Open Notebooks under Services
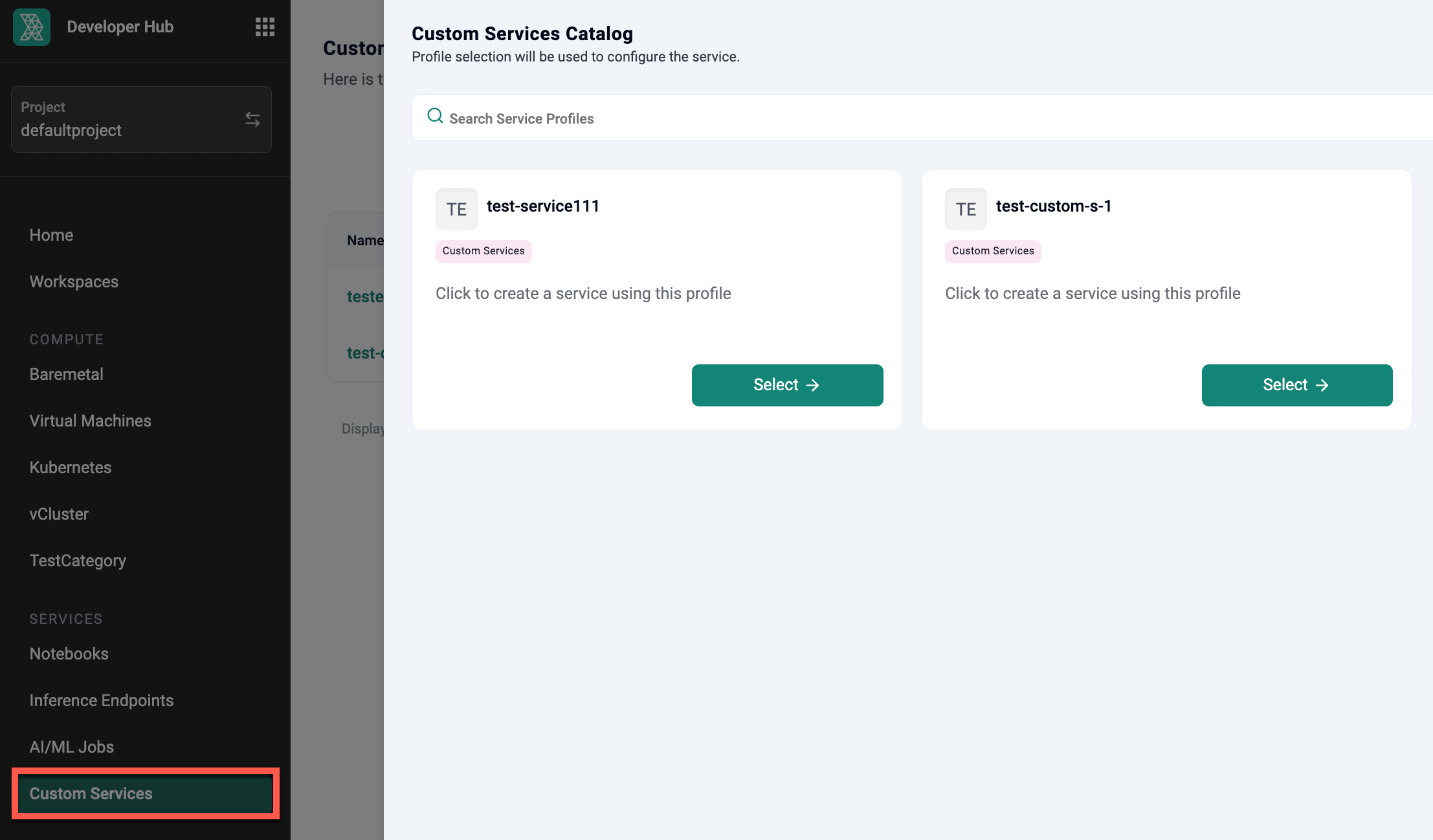Viewport: 1433px width, 840px height. [x=69, y=654]
